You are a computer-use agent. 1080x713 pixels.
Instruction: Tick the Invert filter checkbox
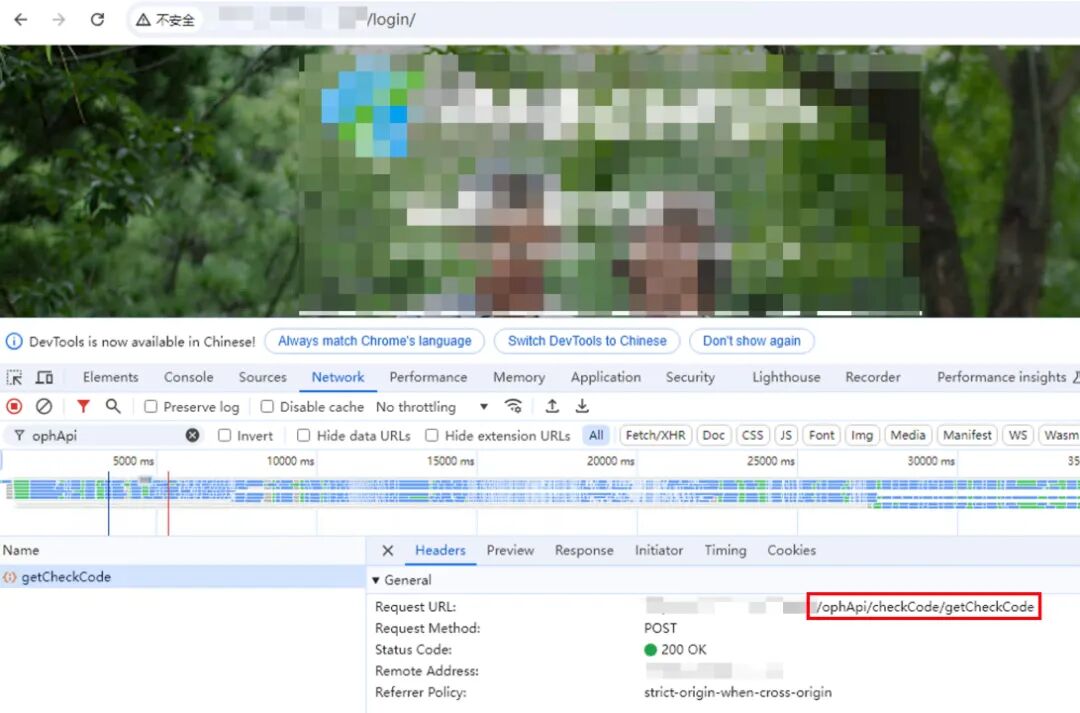click(225, 435)
